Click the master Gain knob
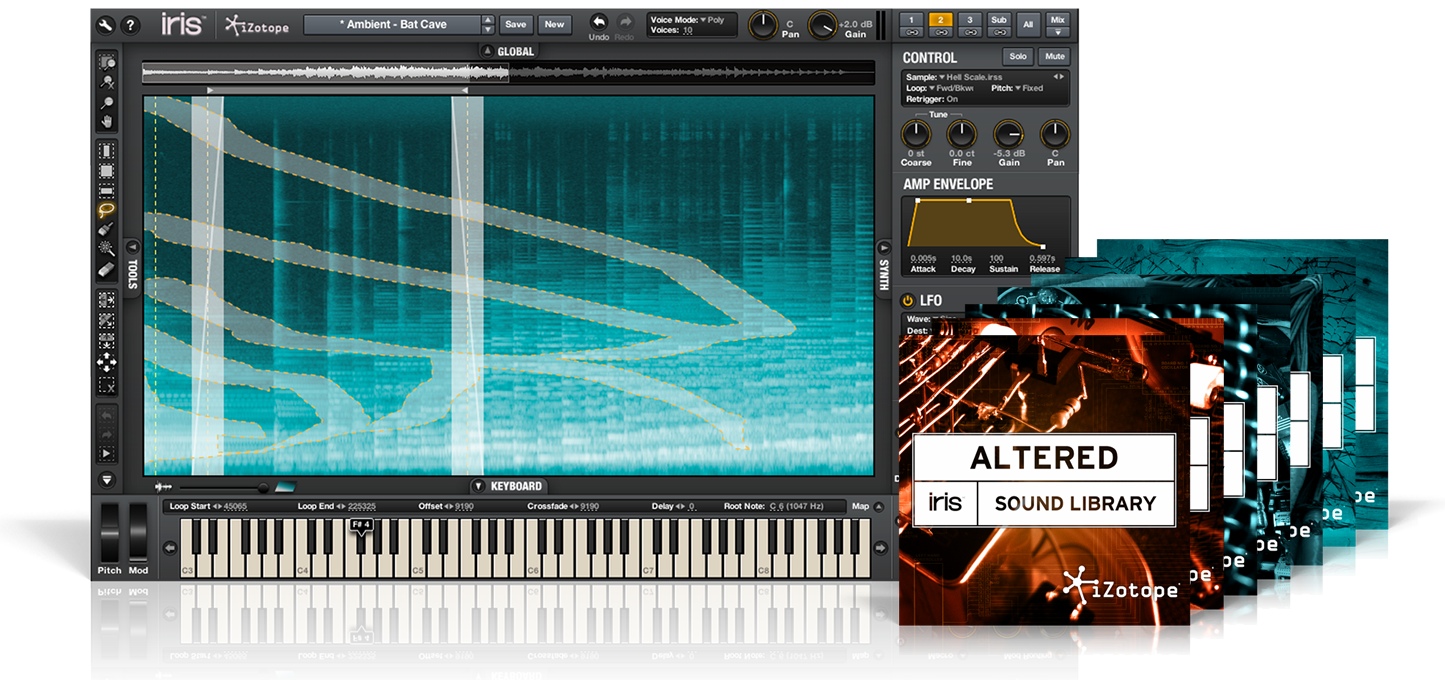The image size is (1445, 680). [x=823, y=25]
